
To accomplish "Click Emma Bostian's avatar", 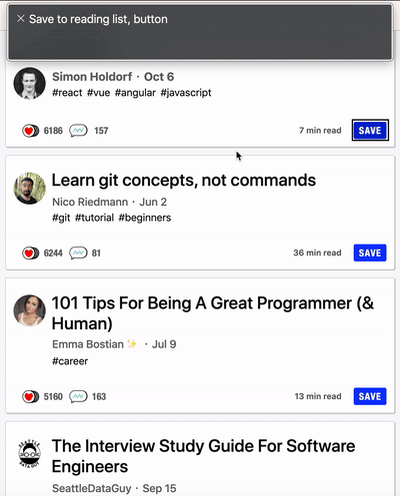I will 29,310.
